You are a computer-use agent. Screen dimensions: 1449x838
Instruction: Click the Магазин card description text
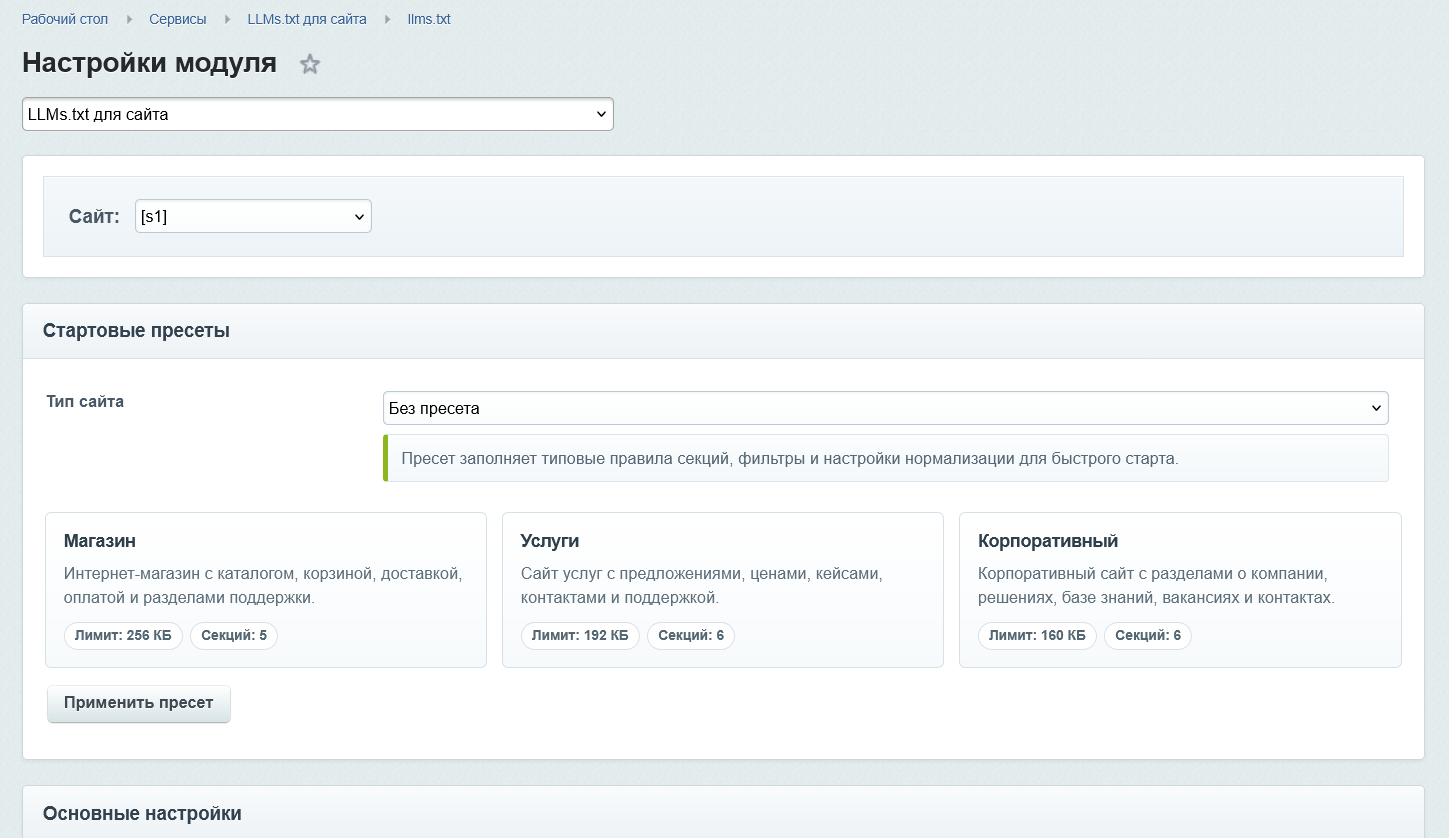pos(263,586)
